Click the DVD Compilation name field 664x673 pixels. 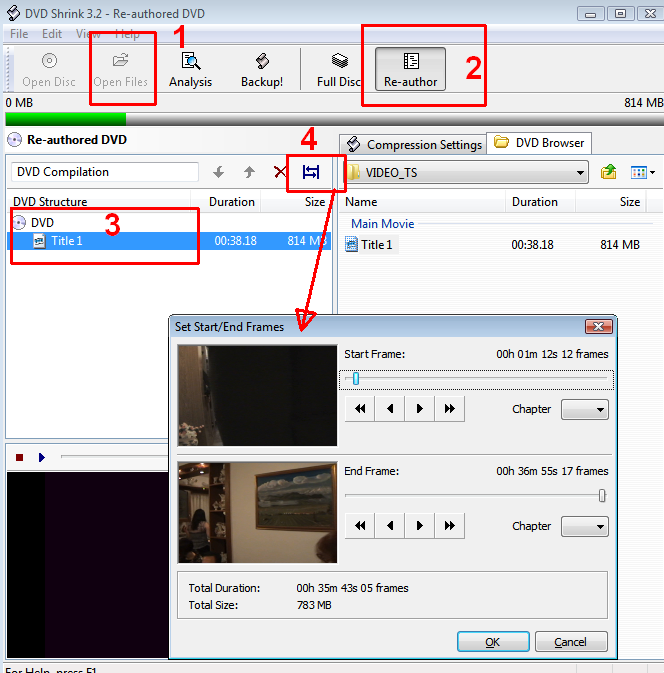pyautogui.click(x=105, y=172)
